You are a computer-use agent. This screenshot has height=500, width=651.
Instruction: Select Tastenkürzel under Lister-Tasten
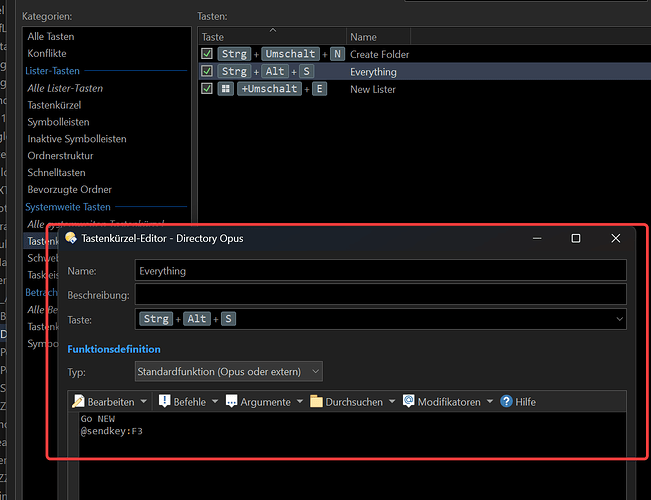point(54,105)
